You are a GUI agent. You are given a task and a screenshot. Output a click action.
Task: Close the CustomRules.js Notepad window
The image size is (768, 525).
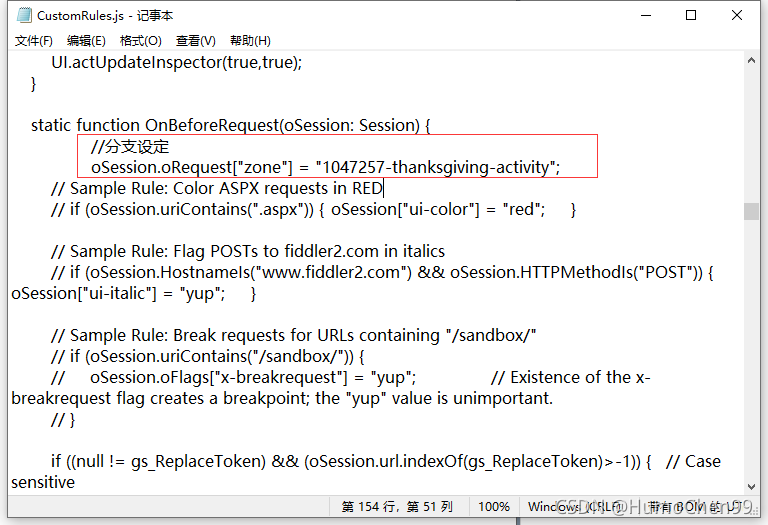[x=738, y=15]
